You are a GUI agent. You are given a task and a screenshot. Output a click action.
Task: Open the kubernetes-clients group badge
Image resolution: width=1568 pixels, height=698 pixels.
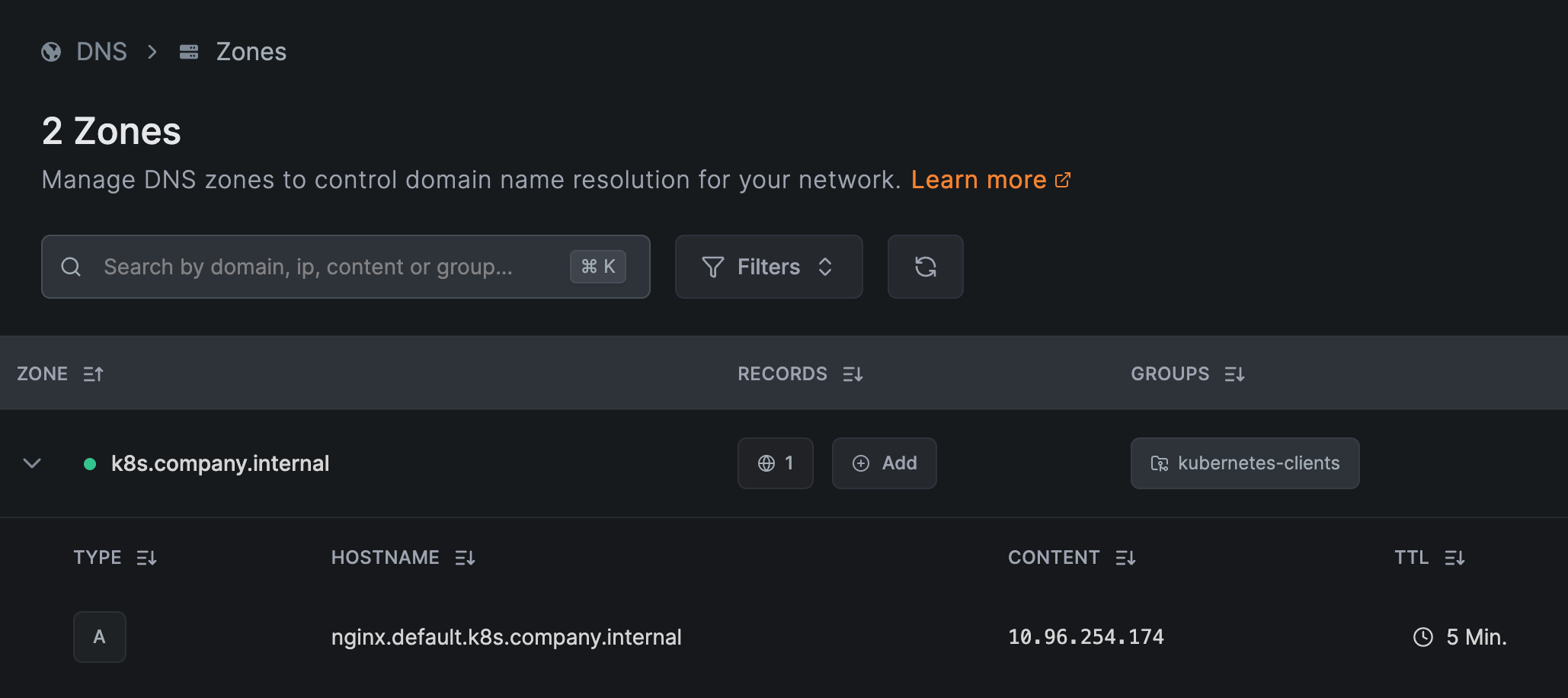point(1245,463)
